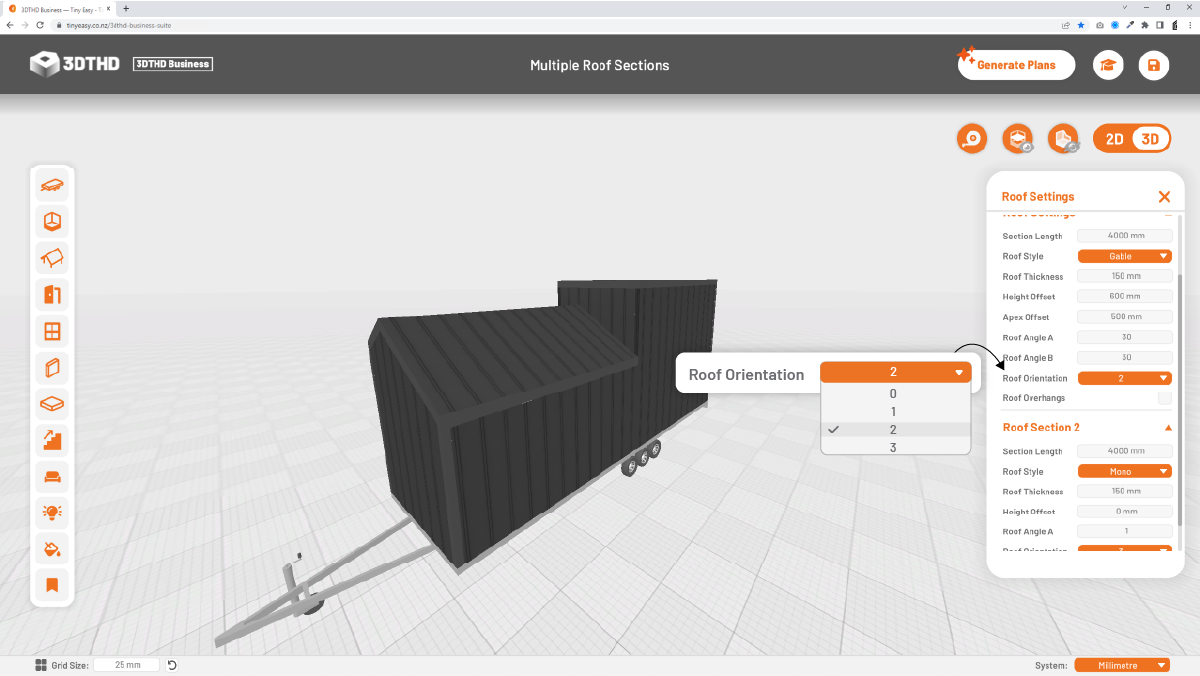Open the stairs tool
1200x676 pixels.
tap(52, 440)
